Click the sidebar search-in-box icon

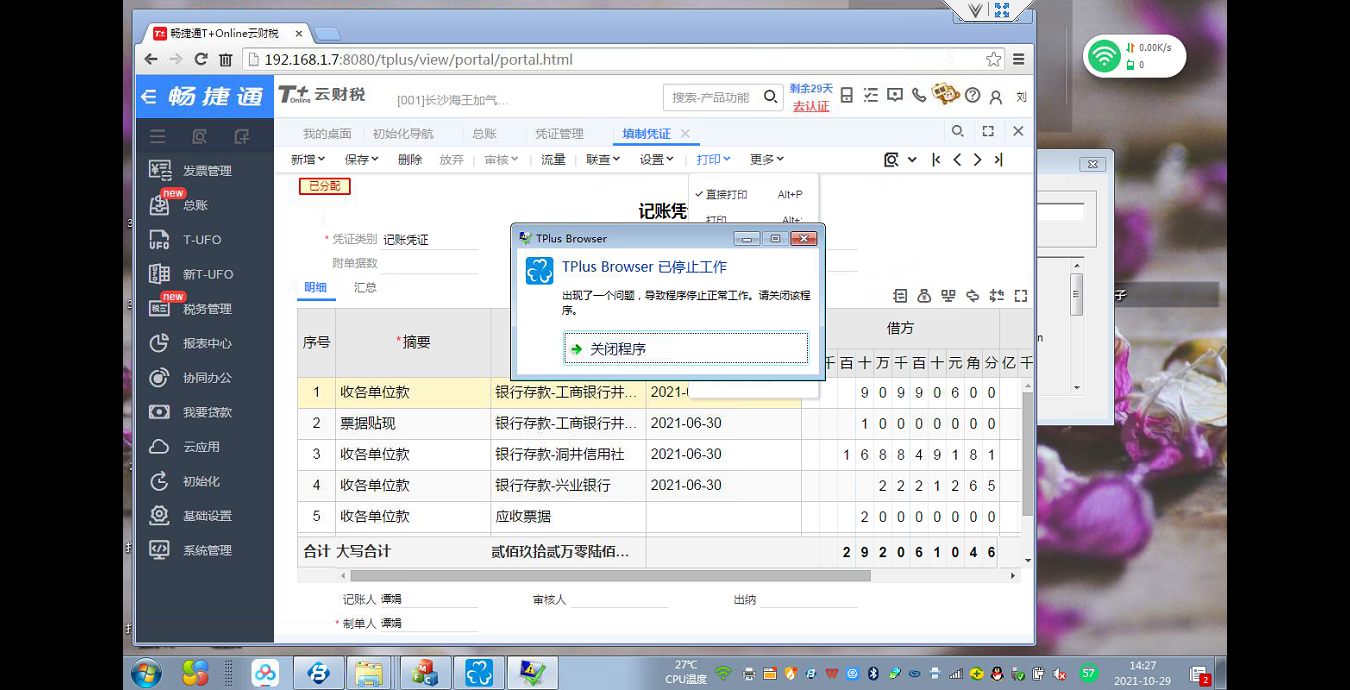tap(200, 136)
